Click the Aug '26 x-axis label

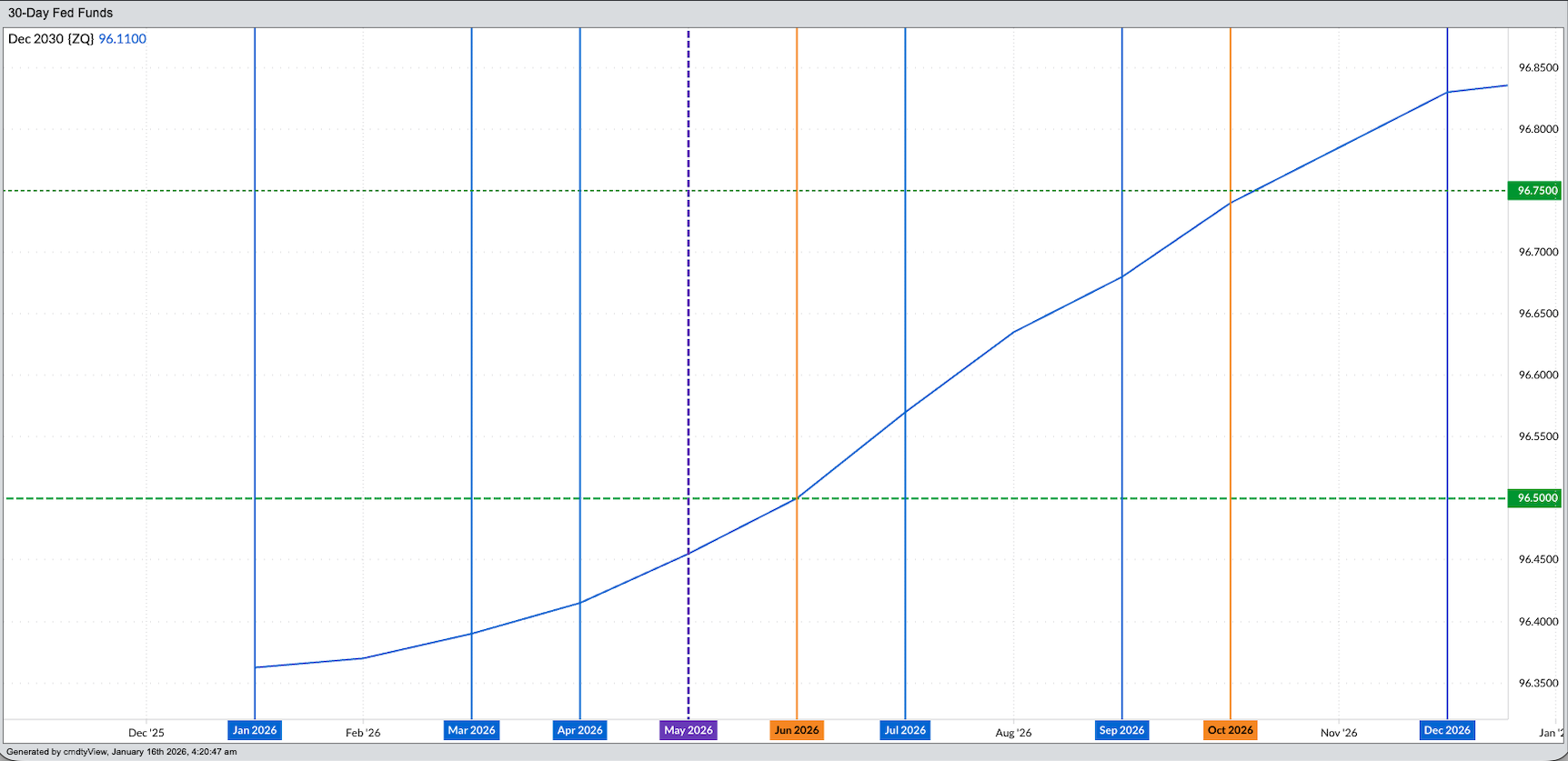pyautogui.click(x=1013, y=733)
